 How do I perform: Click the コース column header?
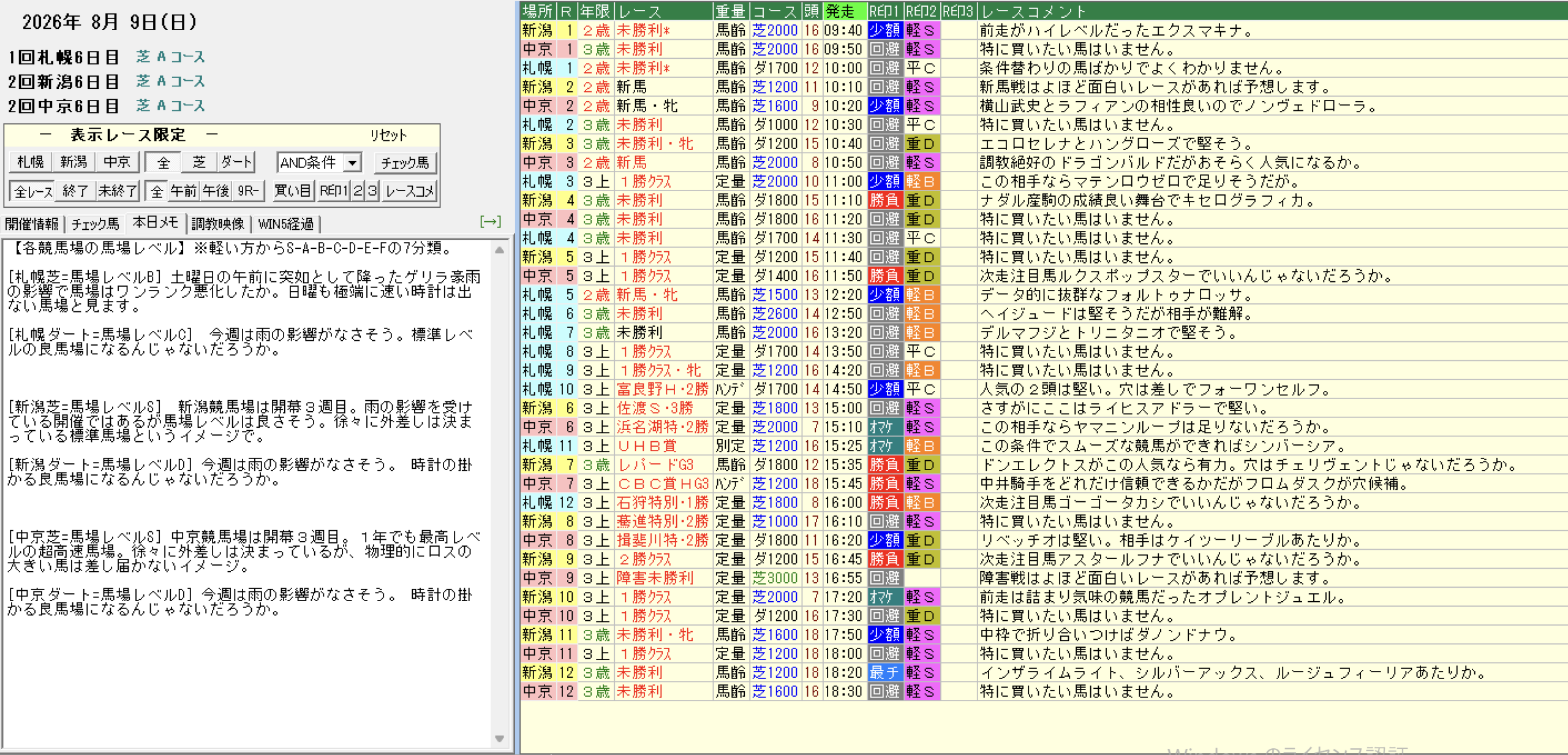(775, 11)
